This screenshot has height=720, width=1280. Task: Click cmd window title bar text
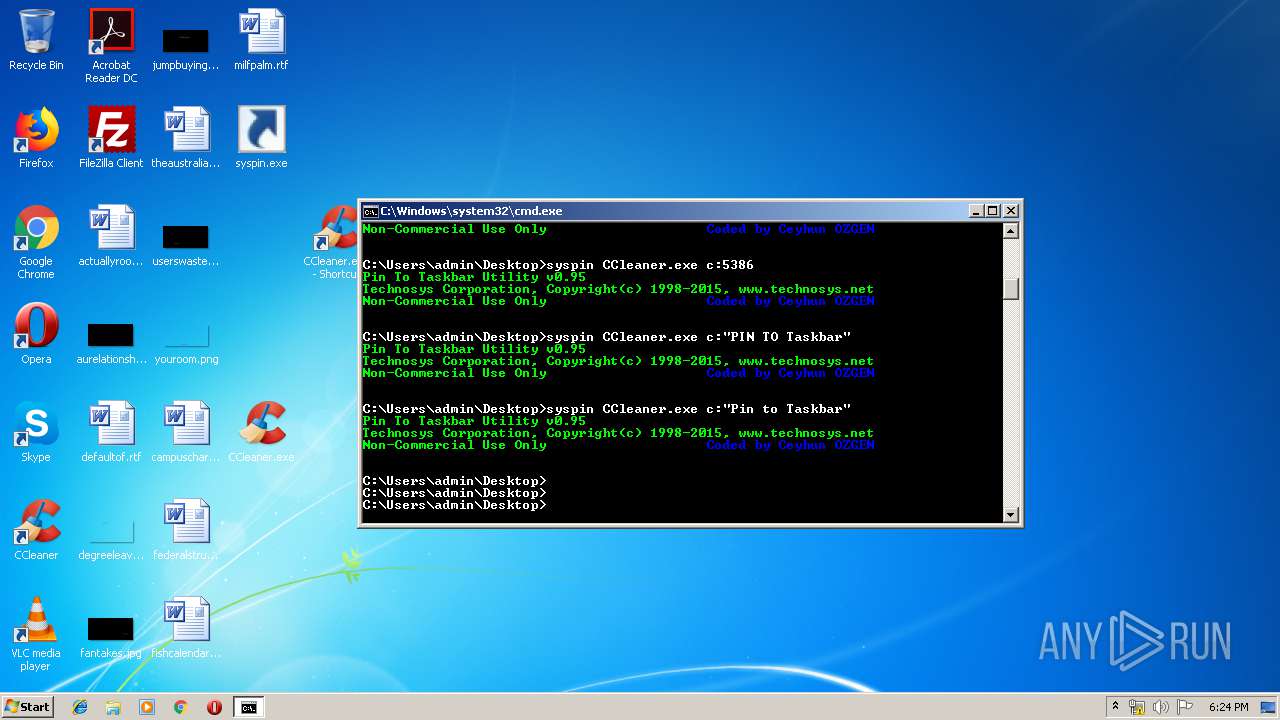[471, 211]
